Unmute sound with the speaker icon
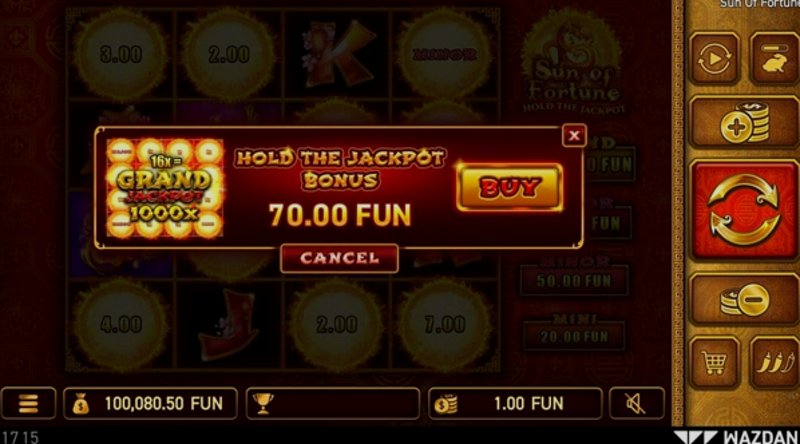This screenshot has height=444, width=800. click(x=637, y=404)
